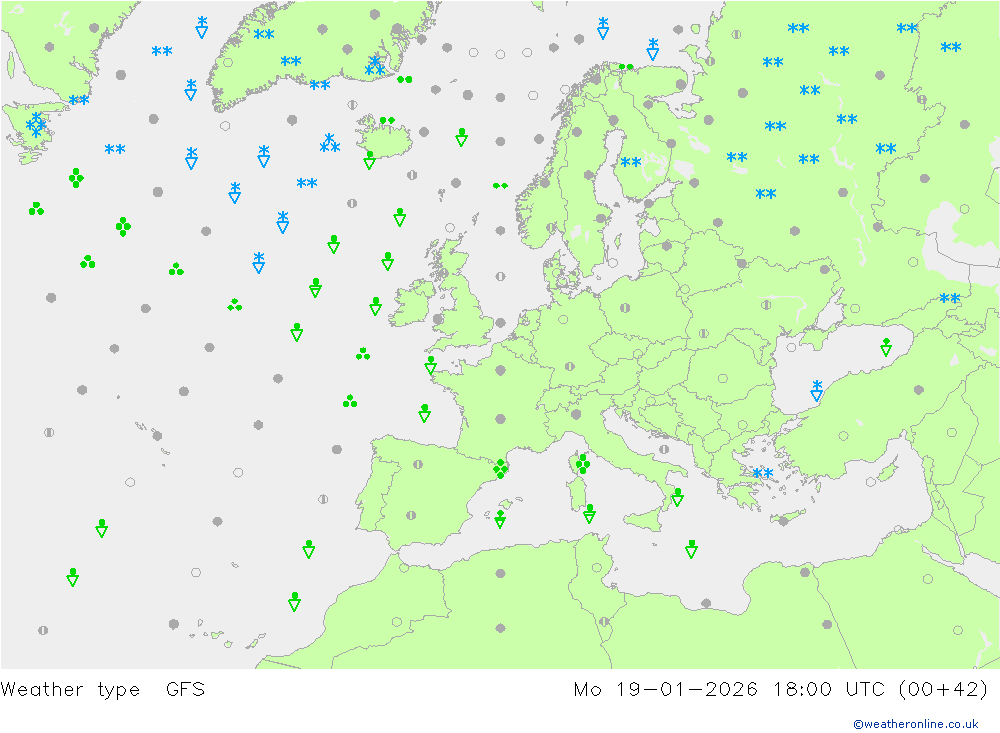The image size is (1000, 733).
Task: Click the green two-dot symbol north of Iceland
Action: point(387,120)
